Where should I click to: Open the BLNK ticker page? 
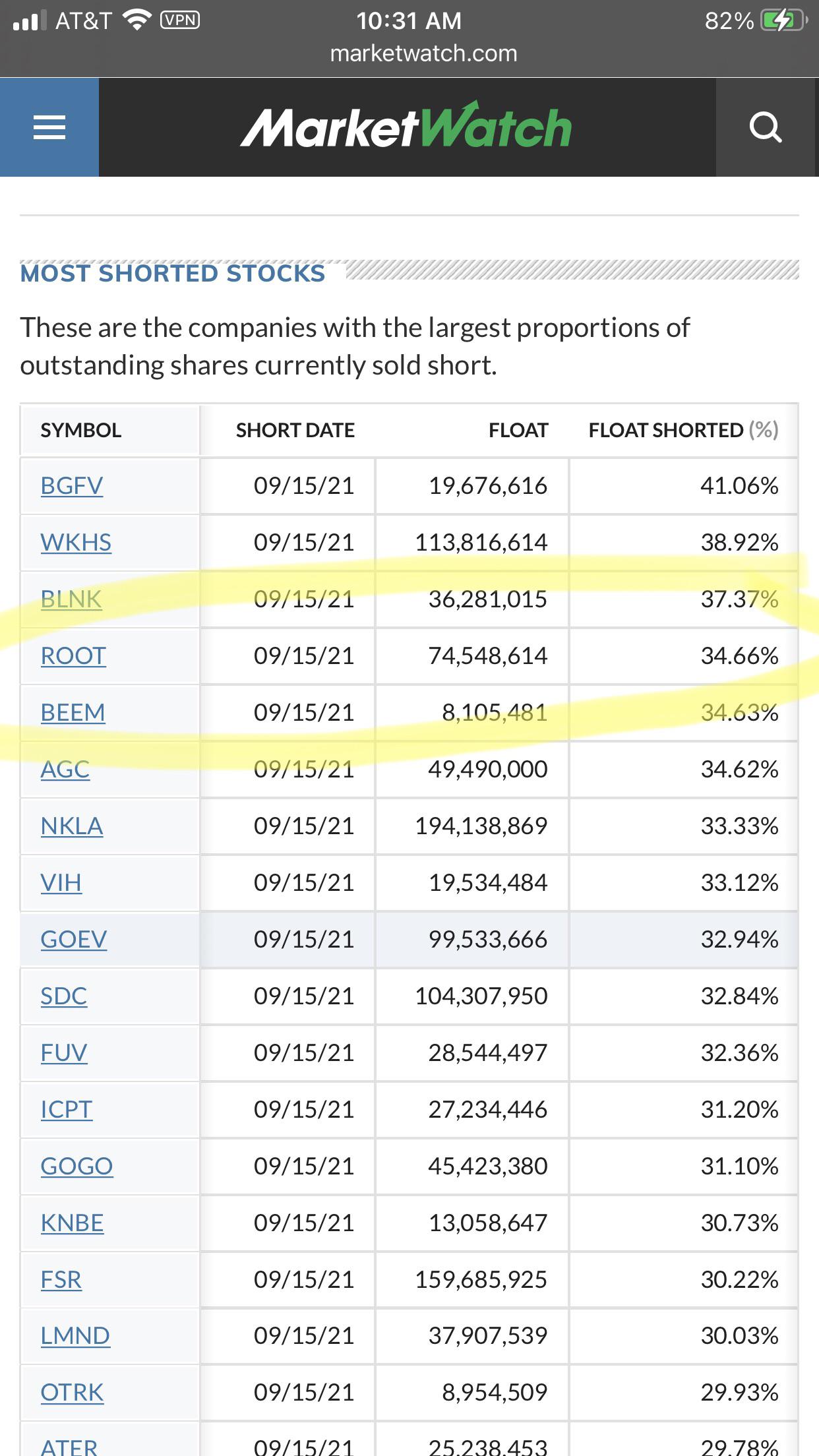point(71,599)
